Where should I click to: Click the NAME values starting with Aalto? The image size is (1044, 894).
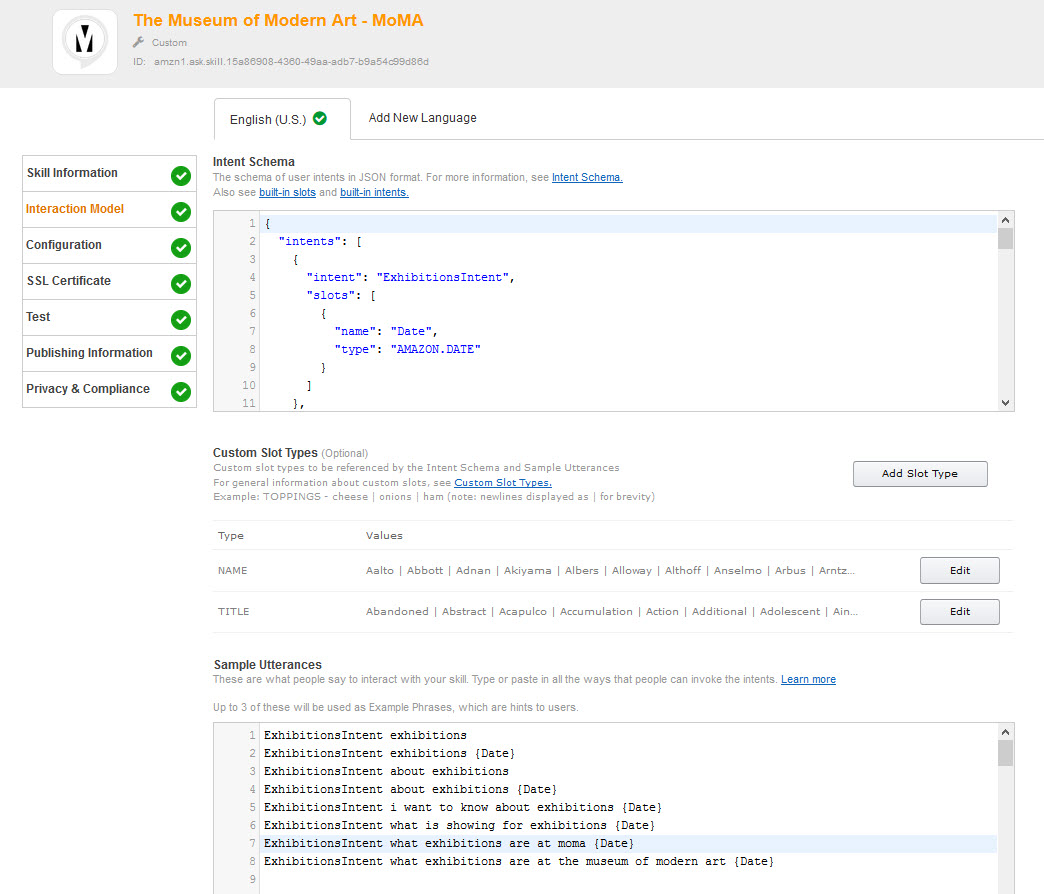pos(610,570)
